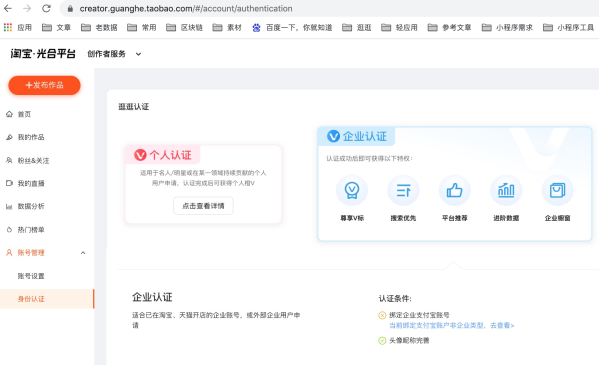The width and height of the screenshot is (599, 365).
Task: Click the 平台推荐 thumbs-up icon
Action: (455, 190)
